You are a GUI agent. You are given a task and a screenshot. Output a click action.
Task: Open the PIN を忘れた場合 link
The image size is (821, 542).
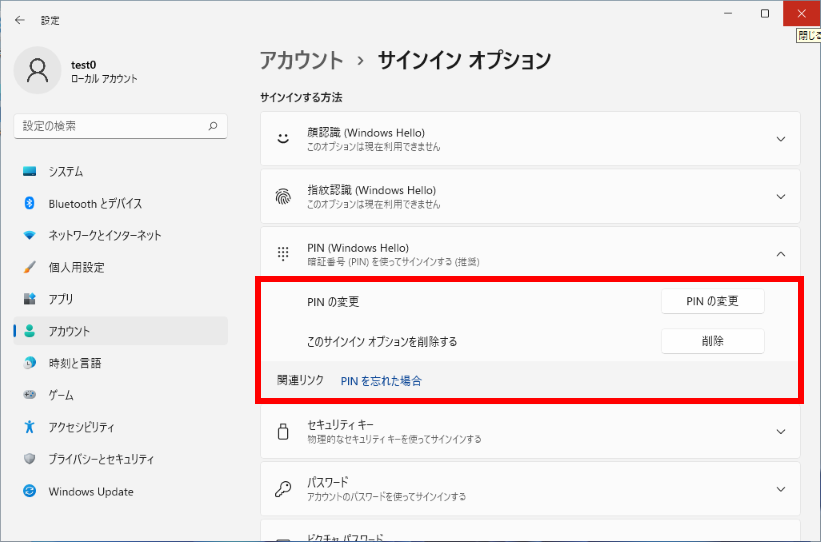pos(381,381)
